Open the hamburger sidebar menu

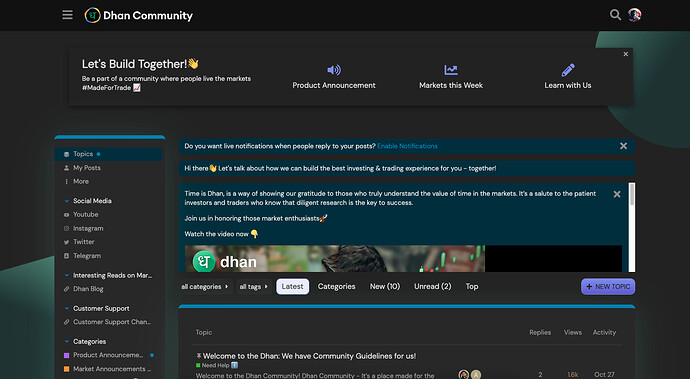[x=67, y=15]
